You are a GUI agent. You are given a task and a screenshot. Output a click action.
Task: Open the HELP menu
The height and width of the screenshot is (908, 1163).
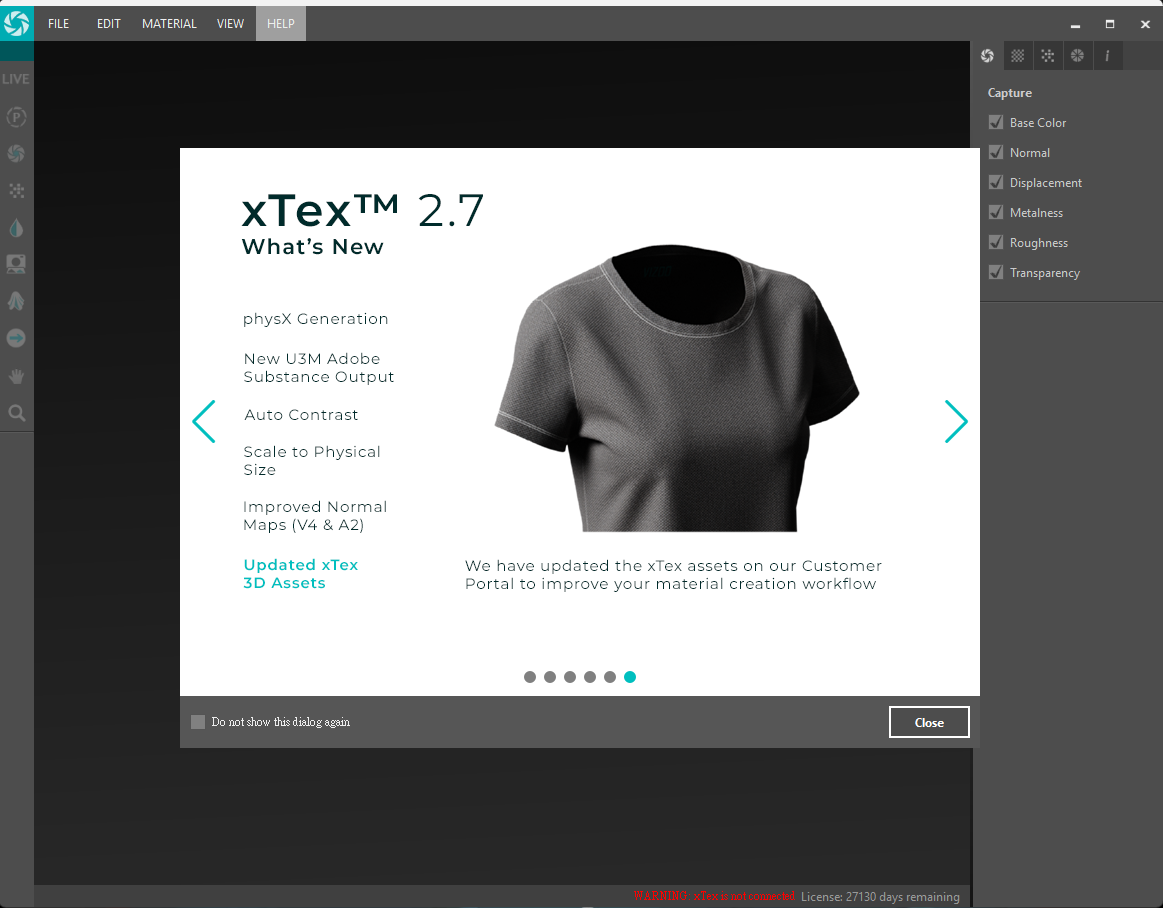(281, 24)
